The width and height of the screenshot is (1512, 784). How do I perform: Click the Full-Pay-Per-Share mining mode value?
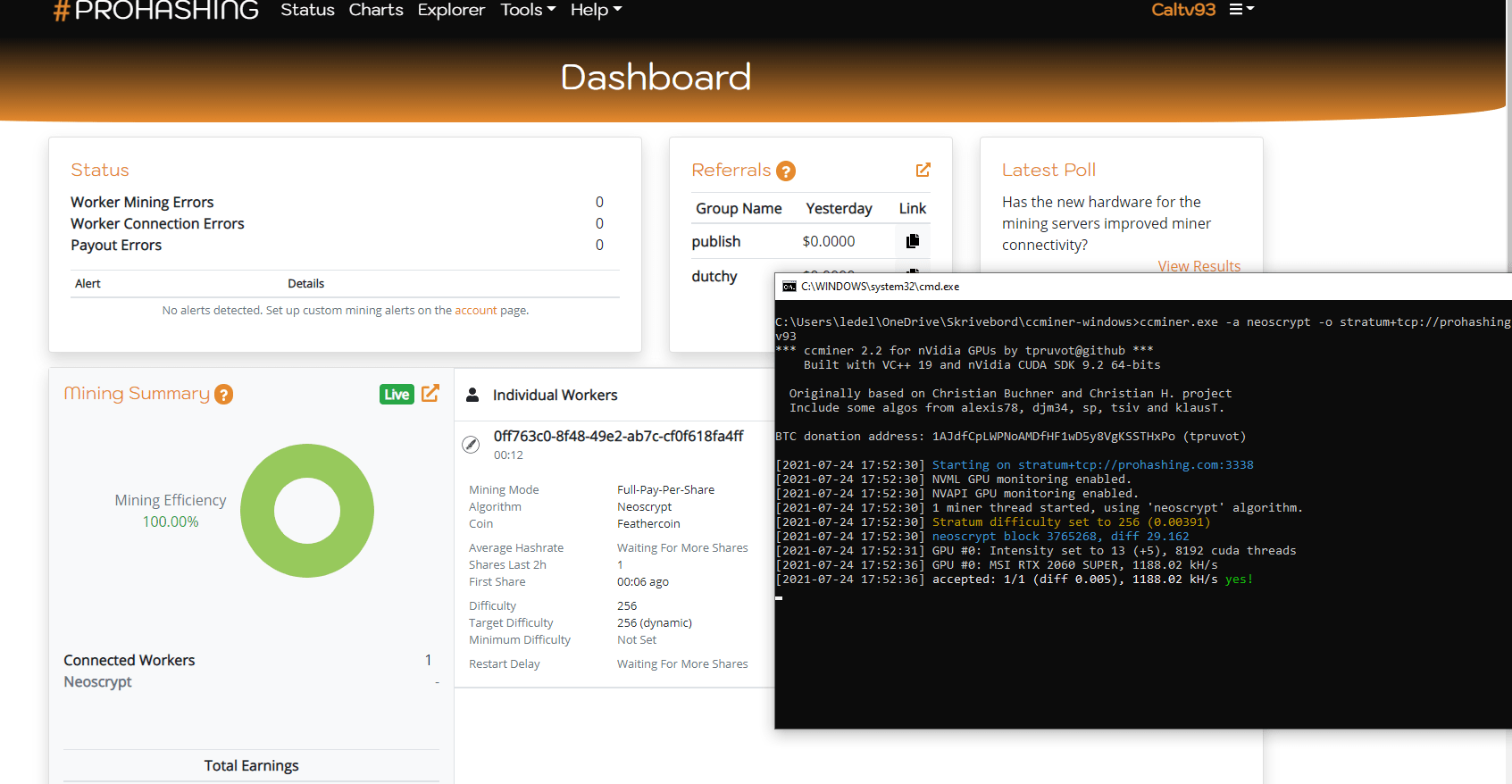(x=665, y=490)
